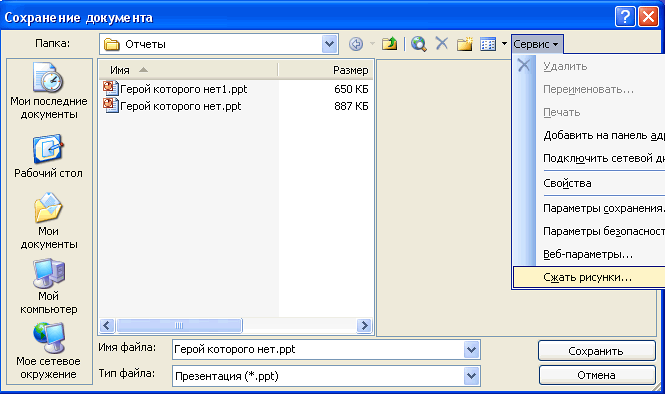Click the scroll left arrow of file list
Viewport: 665px width, 394px height.
click(107, 326)
